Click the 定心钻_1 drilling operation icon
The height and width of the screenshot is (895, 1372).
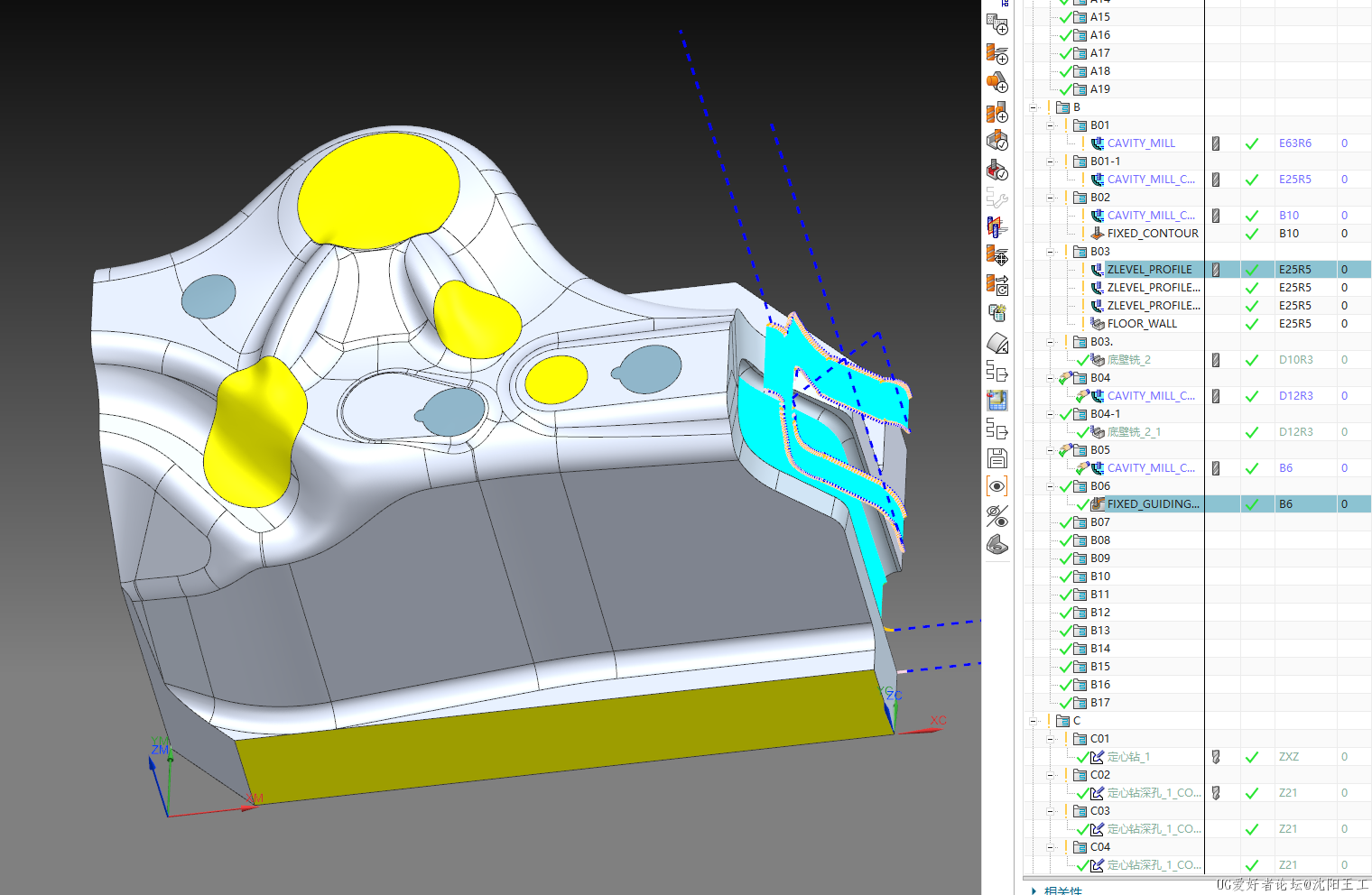pos(1098,757)
